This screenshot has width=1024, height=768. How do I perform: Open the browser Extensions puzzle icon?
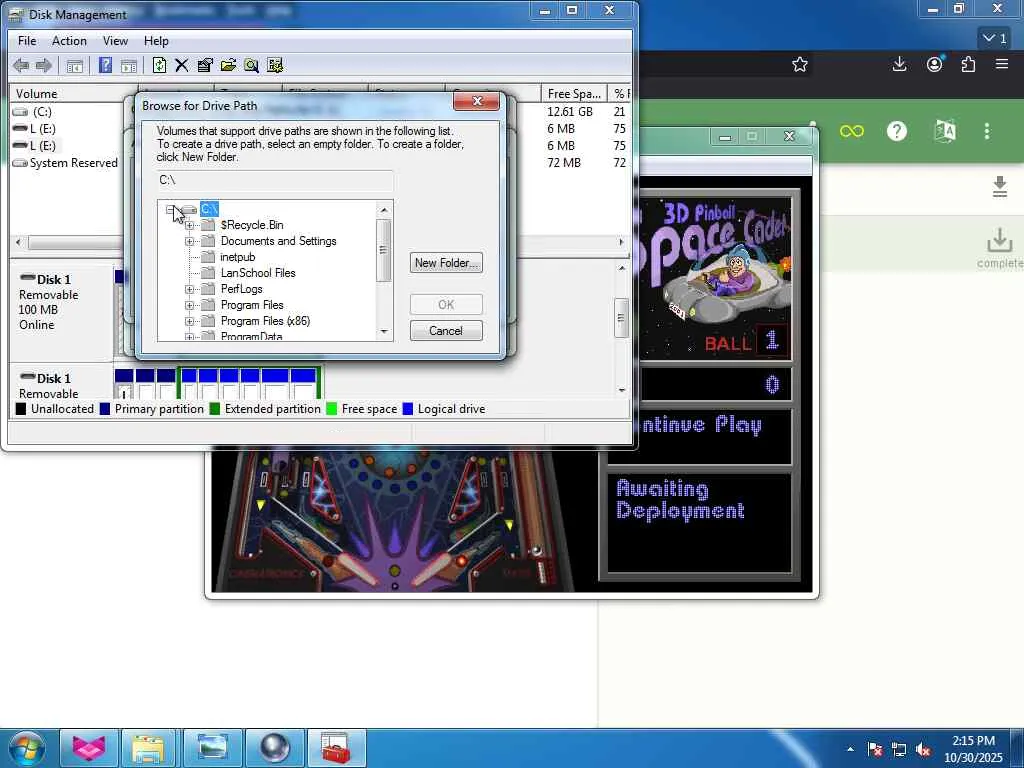968,64
